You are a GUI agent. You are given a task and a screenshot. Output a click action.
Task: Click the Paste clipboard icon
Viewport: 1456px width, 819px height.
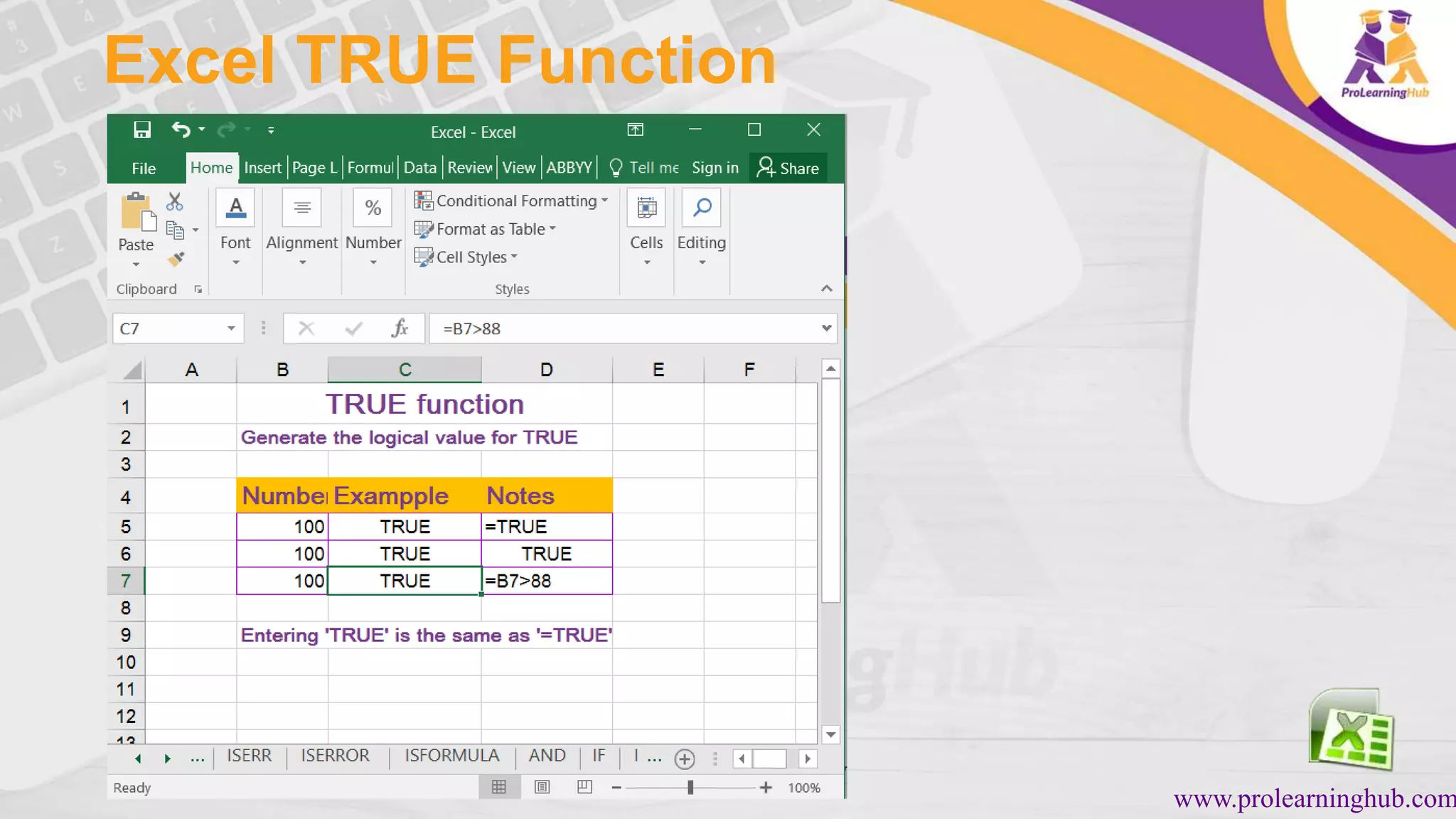click(x=137, y=213)
